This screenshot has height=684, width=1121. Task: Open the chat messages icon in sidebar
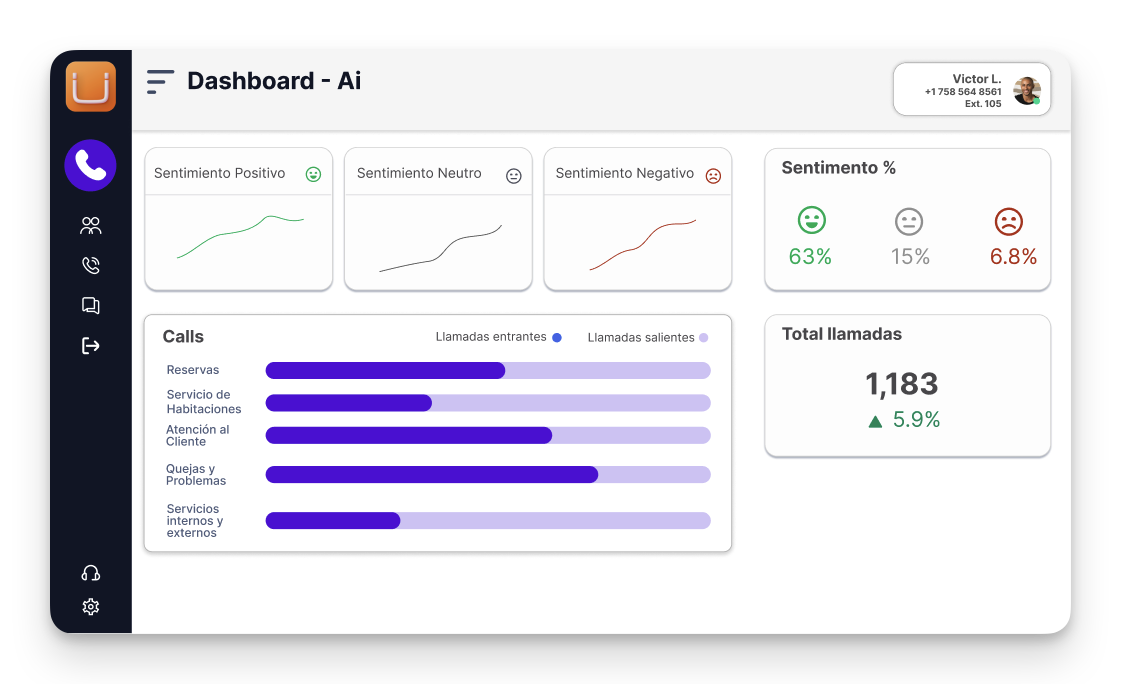tap(91, 306)
